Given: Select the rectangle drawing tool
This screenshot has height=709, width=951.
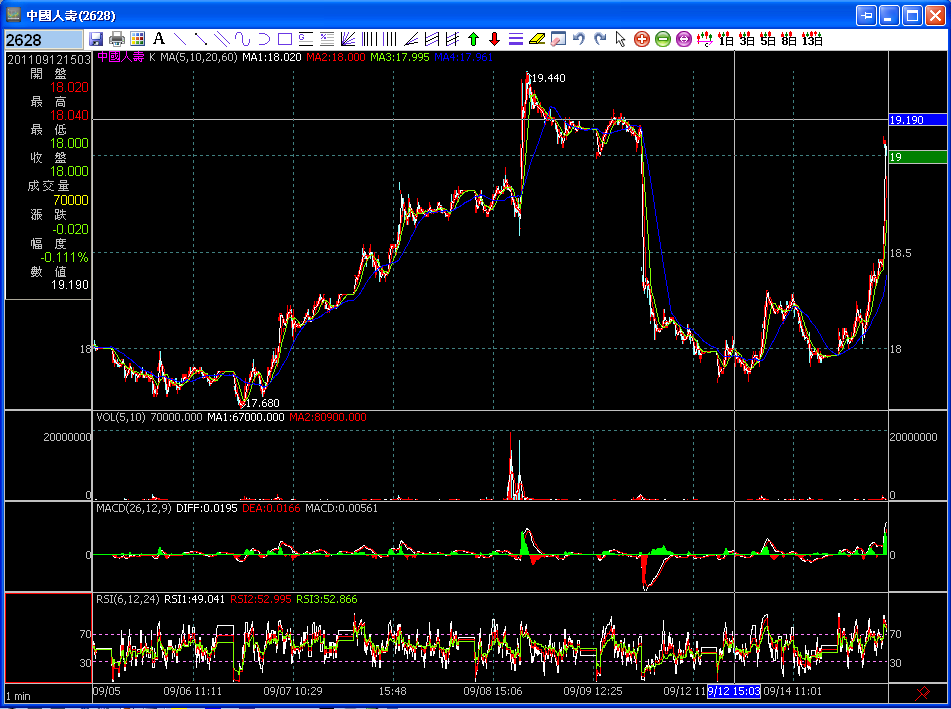Looking at the screenshot, I should (x=284, y=39).
